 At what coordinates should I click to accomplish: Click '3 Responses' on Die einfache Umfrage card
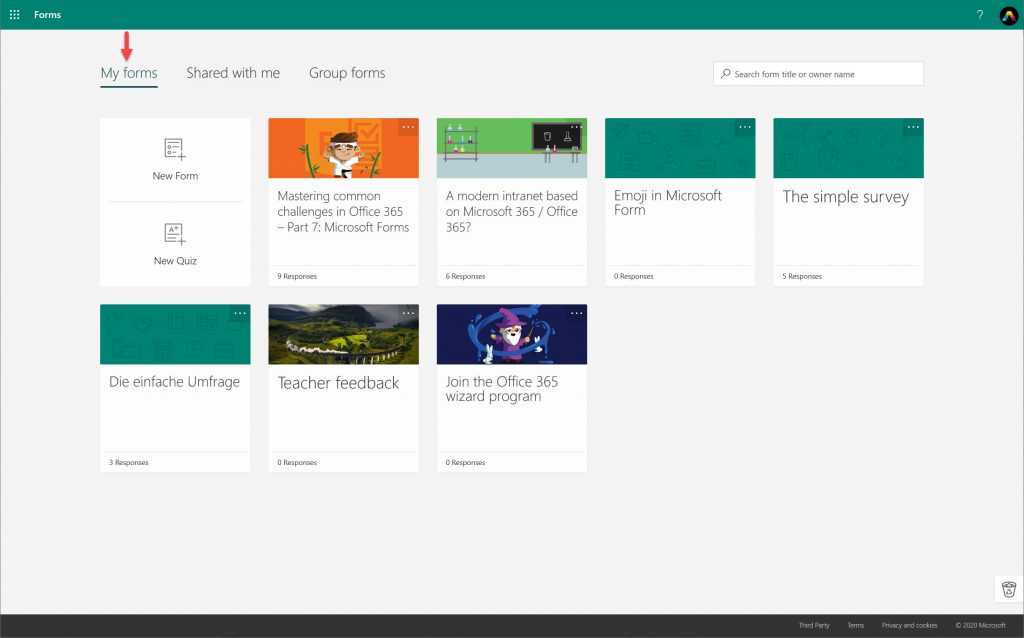[x=129, y=462]
